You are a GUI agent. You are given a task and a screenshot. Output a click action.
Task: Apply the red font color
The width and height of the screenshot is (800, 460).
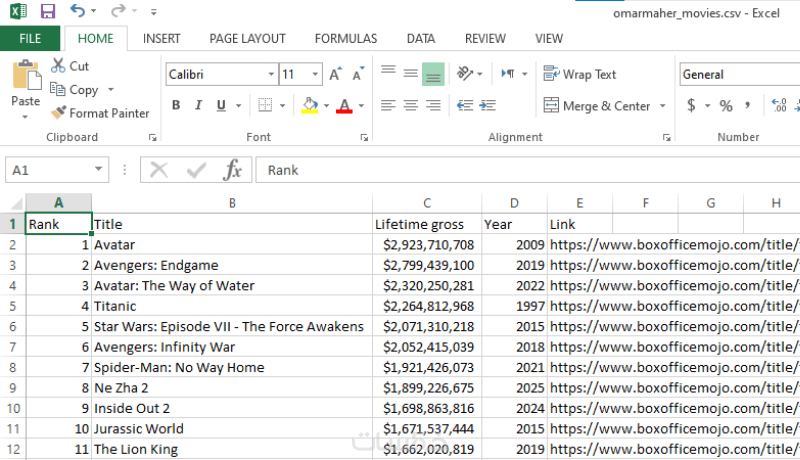pyautogui.click(x=344, y=105)
